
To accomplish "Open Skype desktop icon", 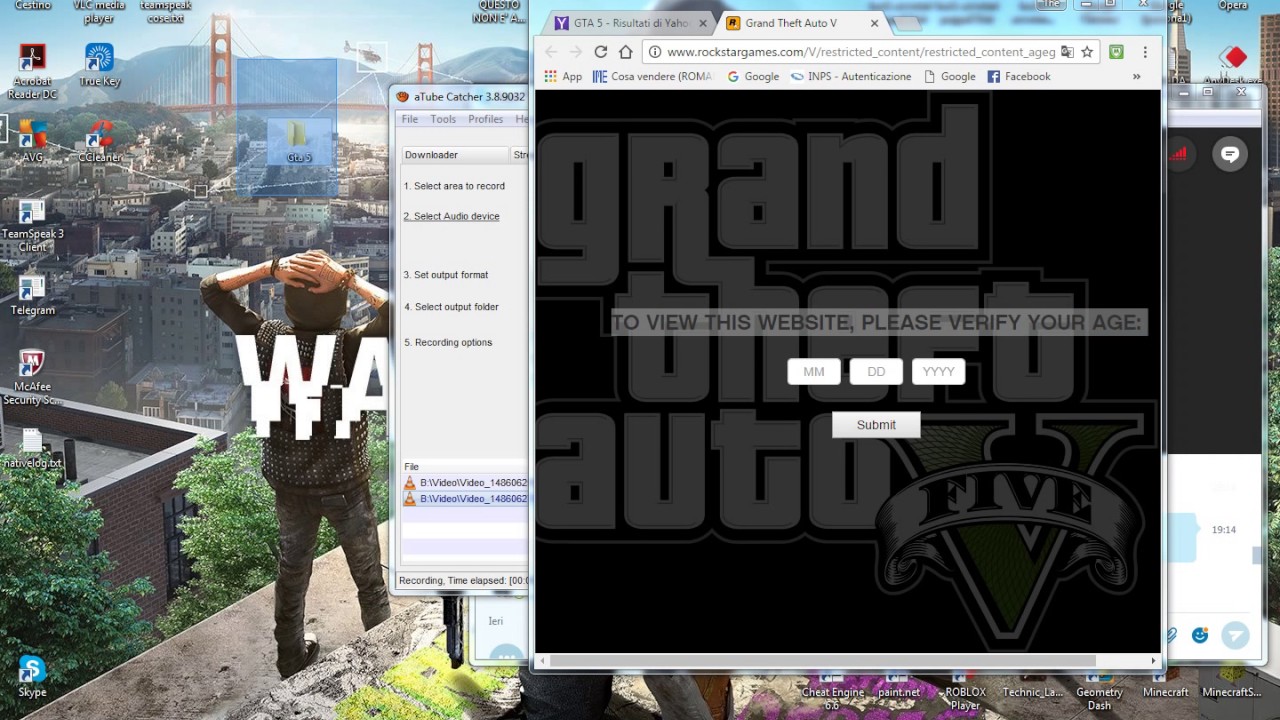I will (x=32, y=677).
